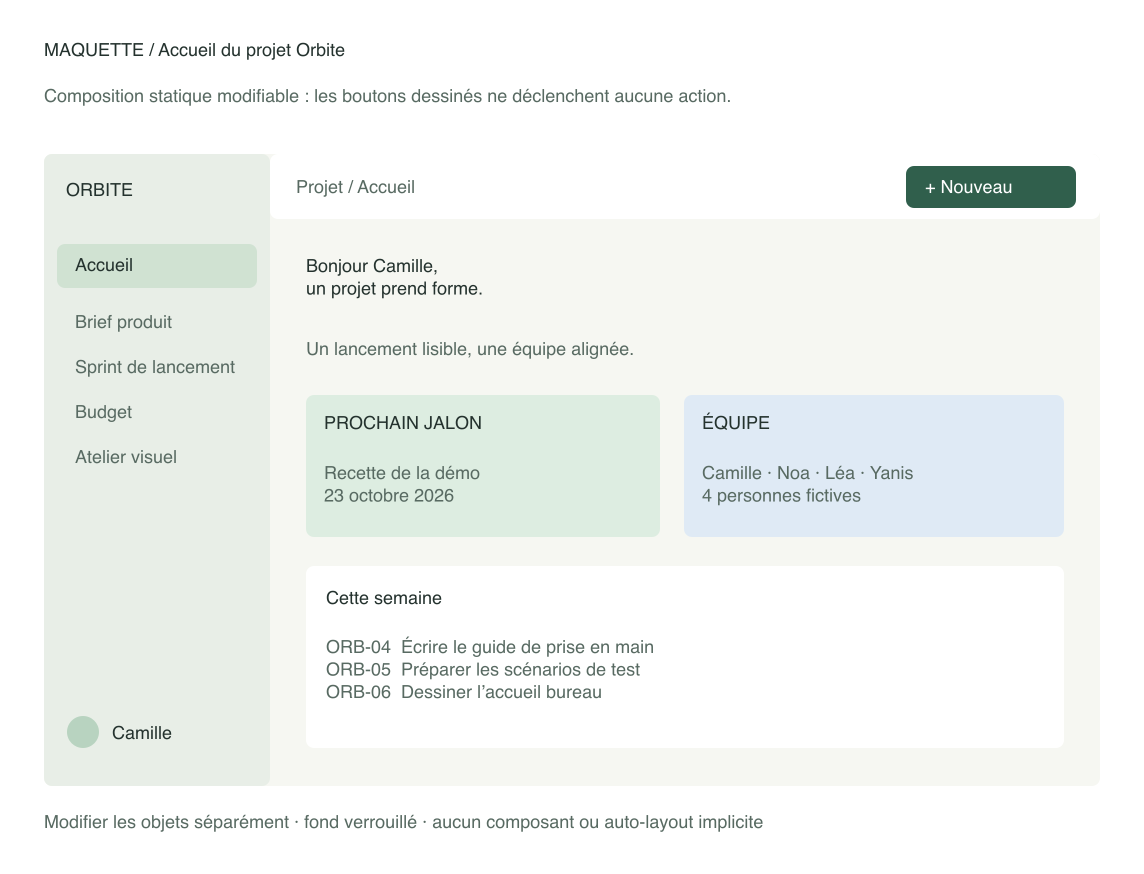
Task: Select the title "MAQUETTE / Accueil du projet Orbite"
Action: (x=194, y=50)
